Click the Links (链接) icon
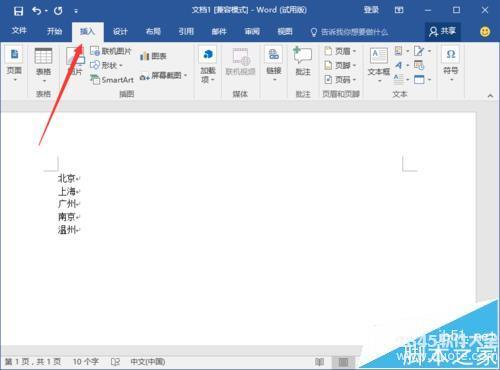500x370 pixels. (274, 55)
